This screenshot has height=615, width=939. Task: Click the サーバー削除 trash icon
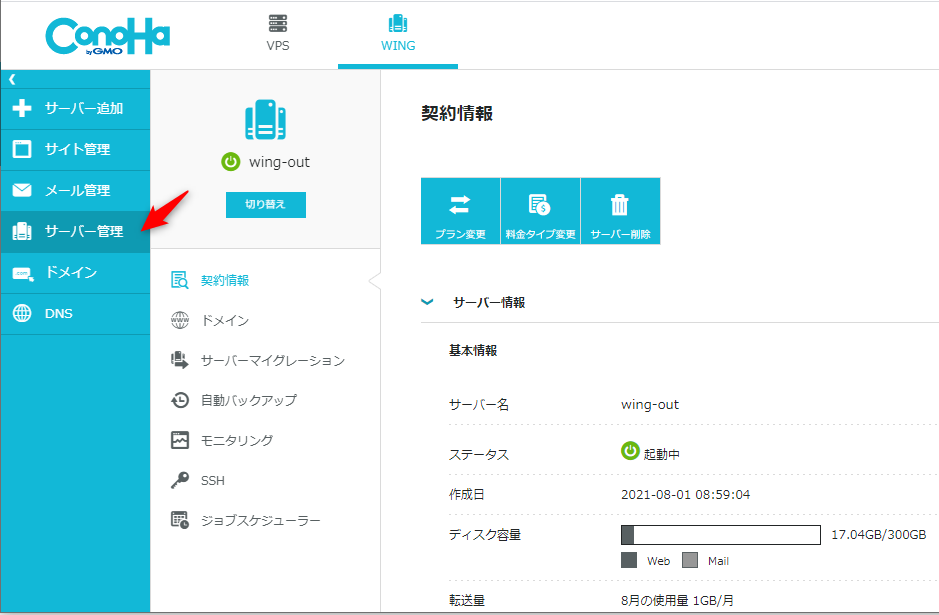click(x=620, y=205)
